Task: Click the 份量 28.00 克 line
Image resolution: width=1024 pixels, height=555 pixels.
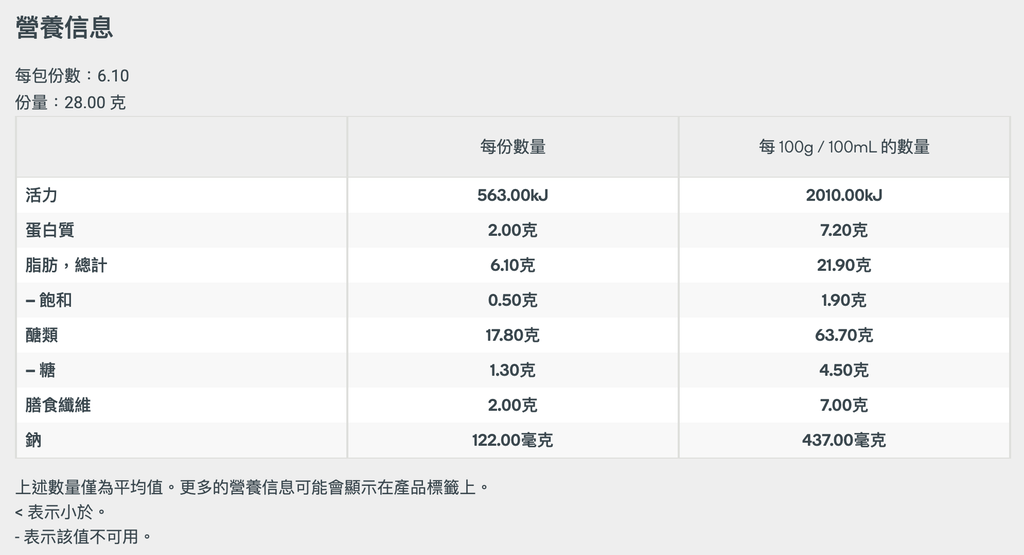Action: point(70,103)
